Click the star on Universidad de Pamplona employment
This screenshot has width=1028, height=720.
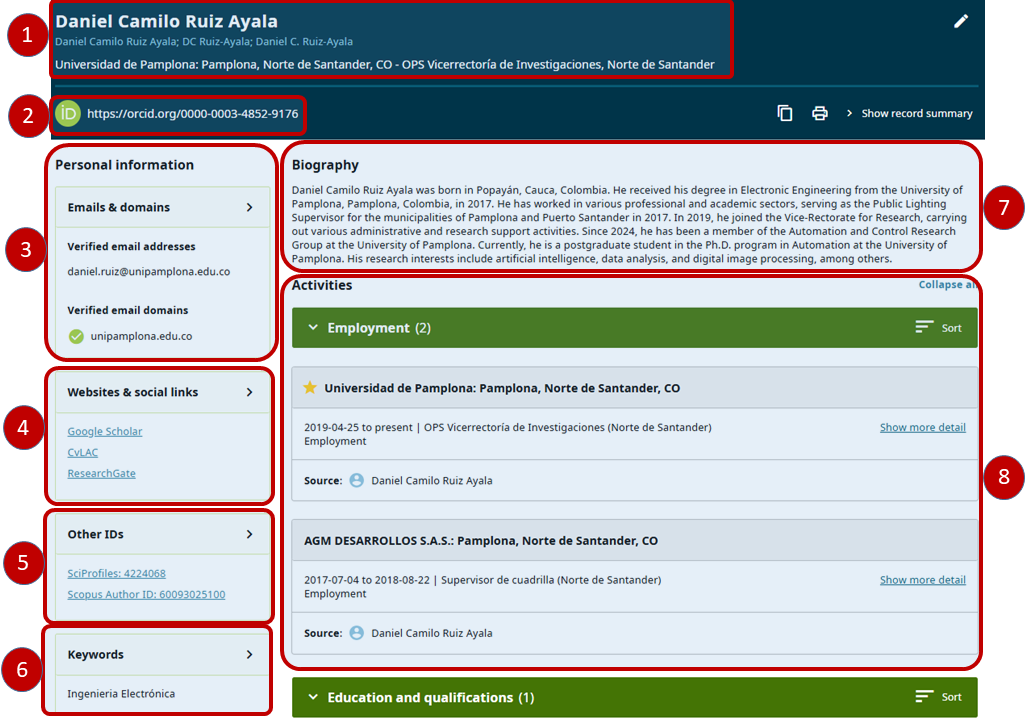pyautogui.click(x=310, y=388)
